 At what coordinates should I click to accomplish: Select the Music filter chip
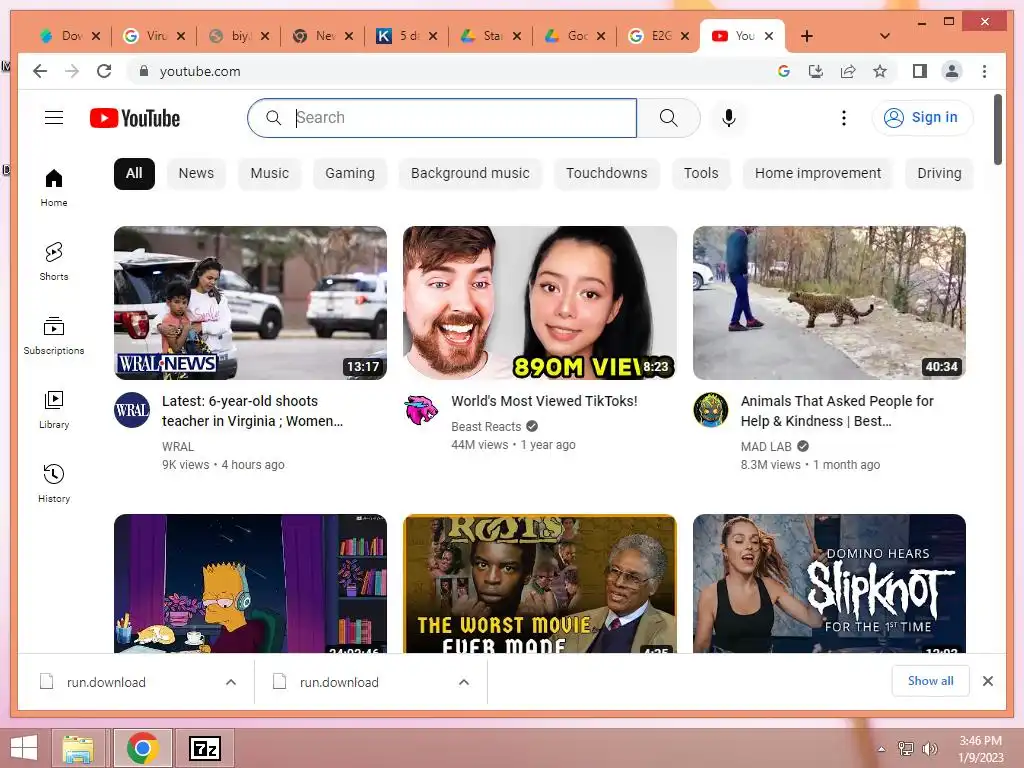269,174
